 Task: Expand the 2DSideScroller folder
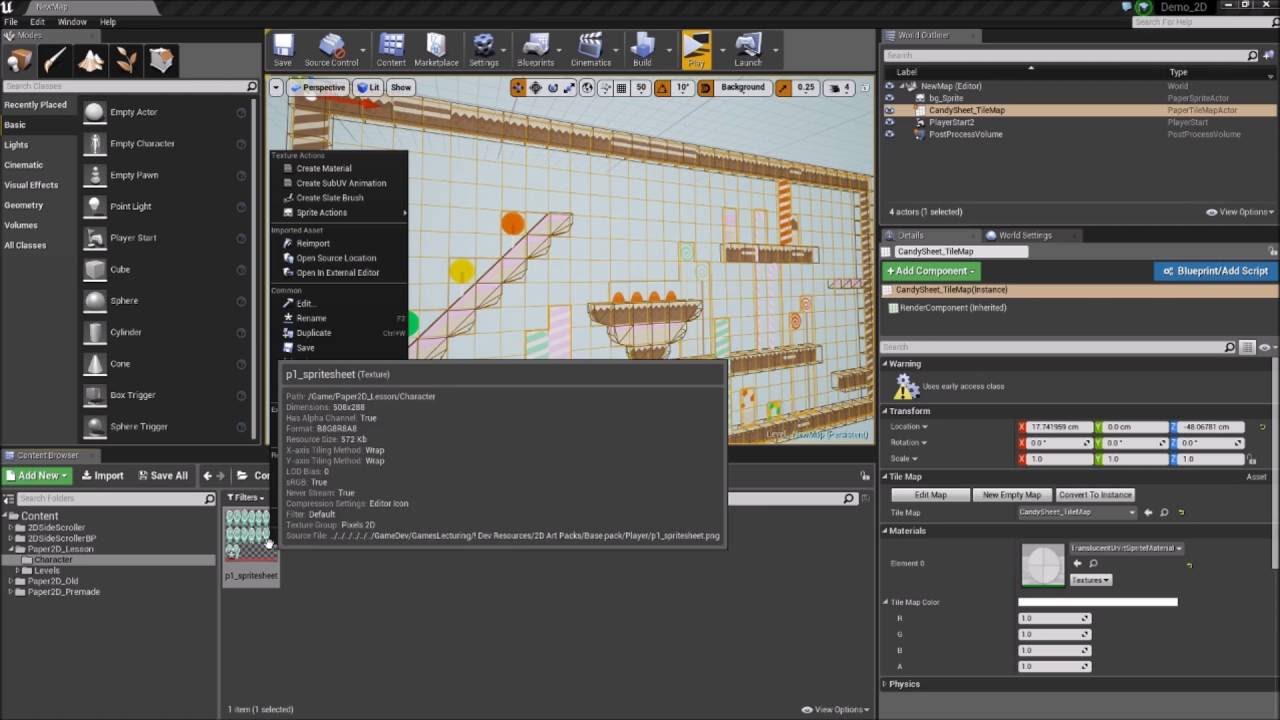[x=11, y=527]
